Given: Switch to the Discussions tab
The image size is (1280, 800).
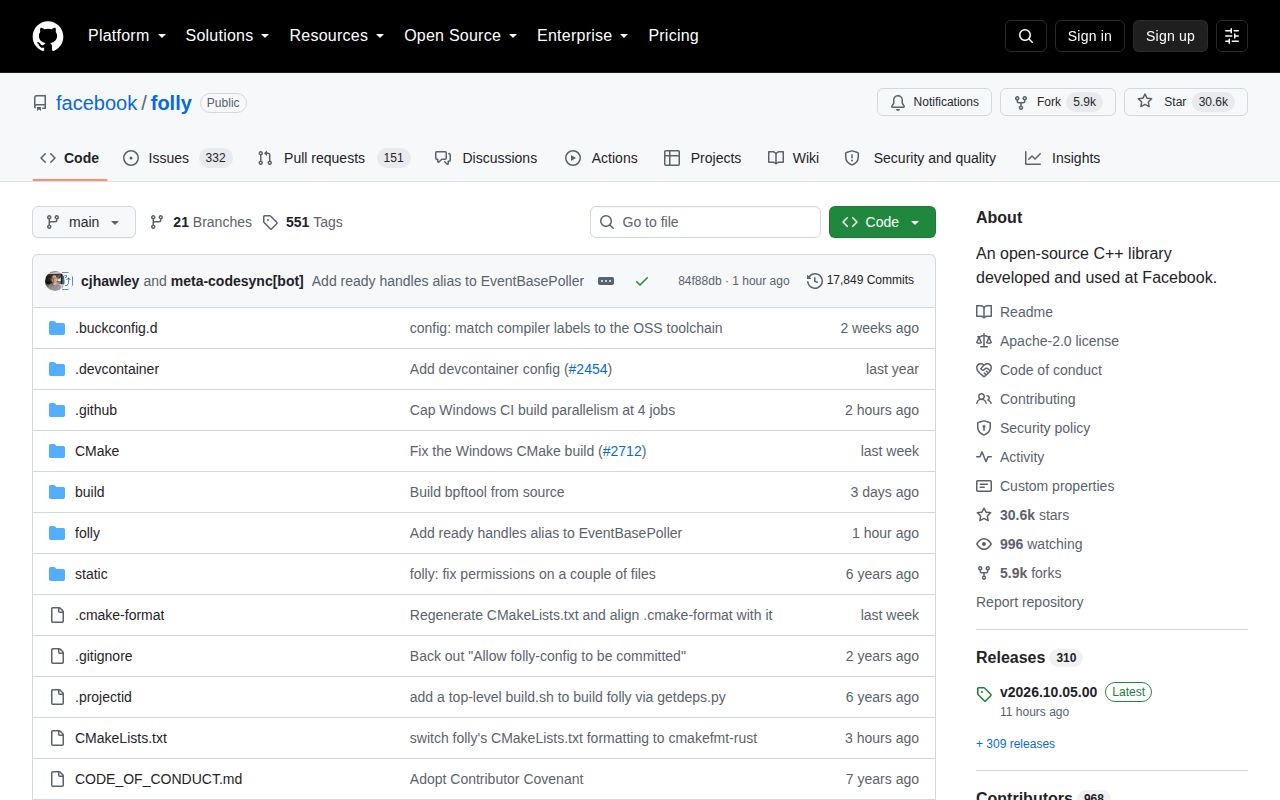Looking at the screenshot, I should coord(486,158).
